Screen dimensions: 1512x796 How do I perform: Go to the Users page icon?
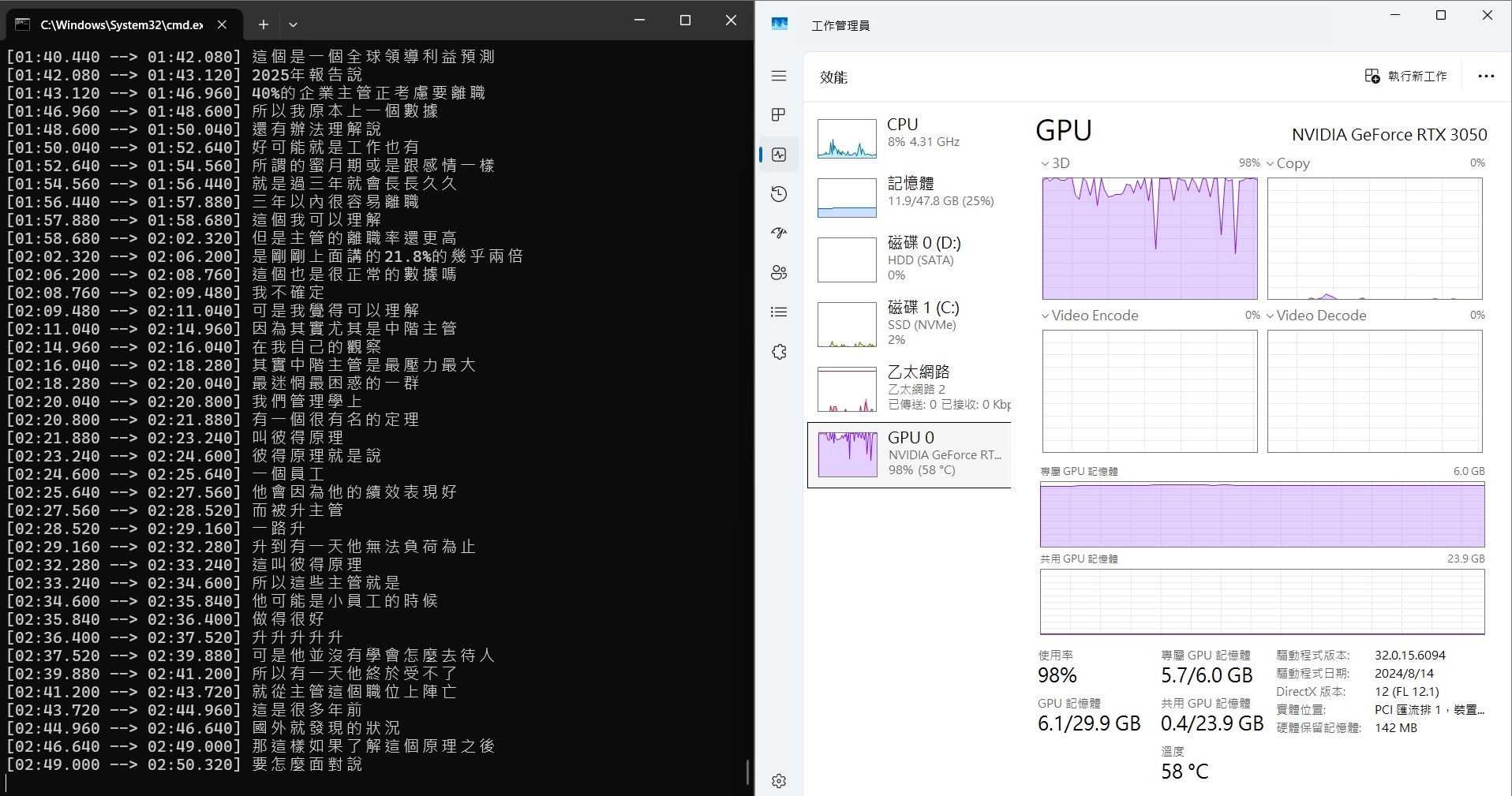tap(779, 273)
